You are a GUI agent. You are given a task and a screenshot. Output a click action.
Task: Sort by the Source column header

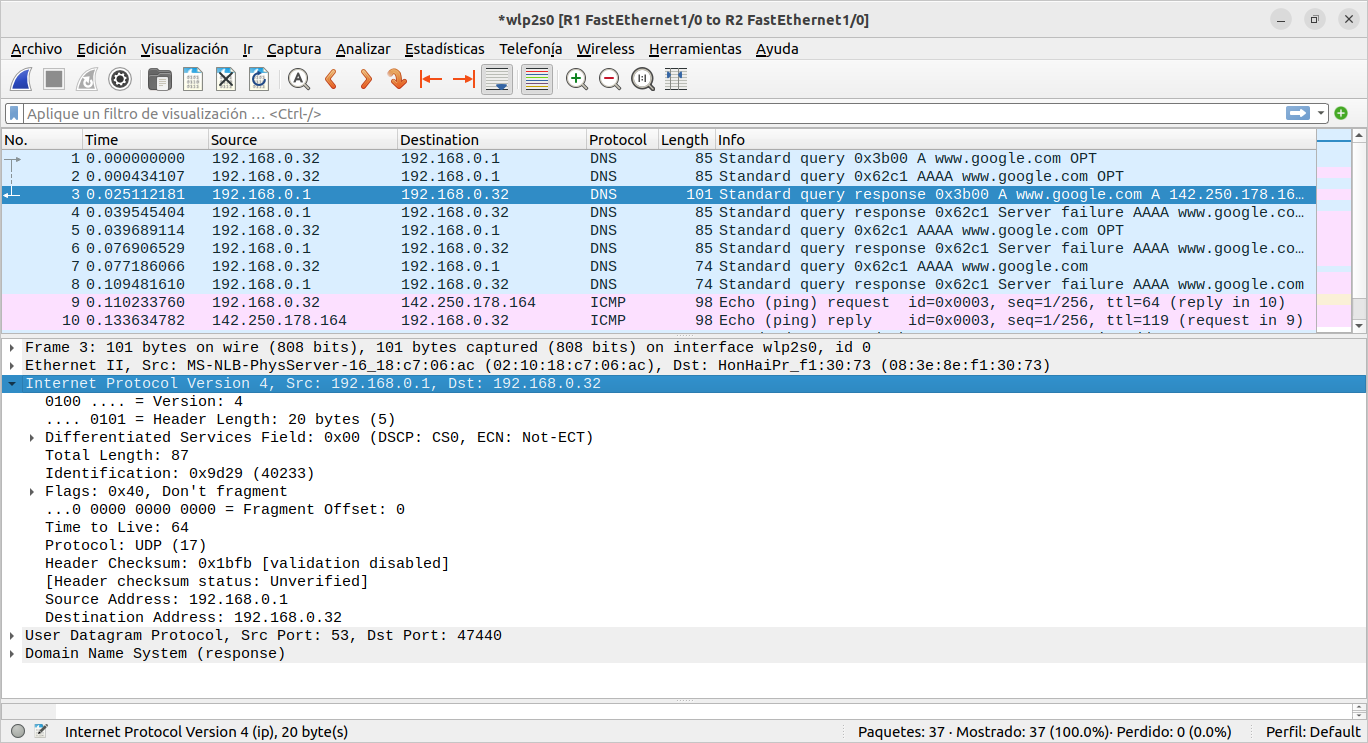pos(303,140)
